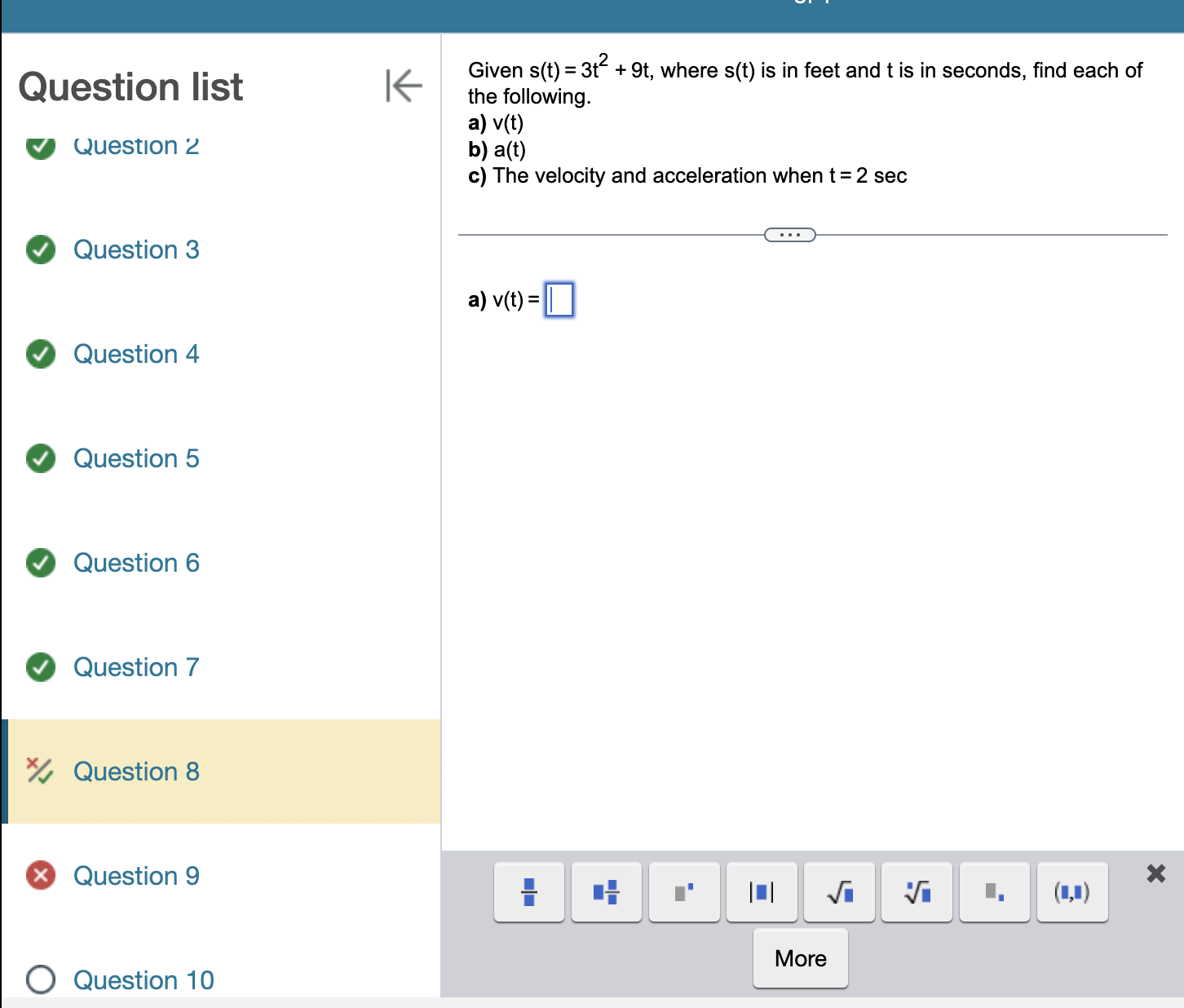Image resolution: width=1184 pixels, height=1008 pixels.
Task: Close the math entry palette
Action: pos(1155,873)
